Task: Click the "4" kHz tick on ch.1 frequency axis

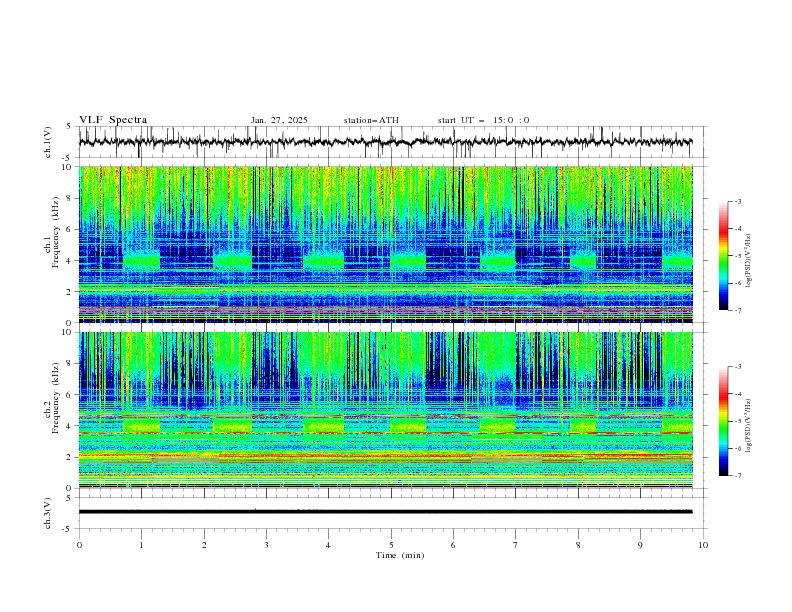Action: pos(70,261)
